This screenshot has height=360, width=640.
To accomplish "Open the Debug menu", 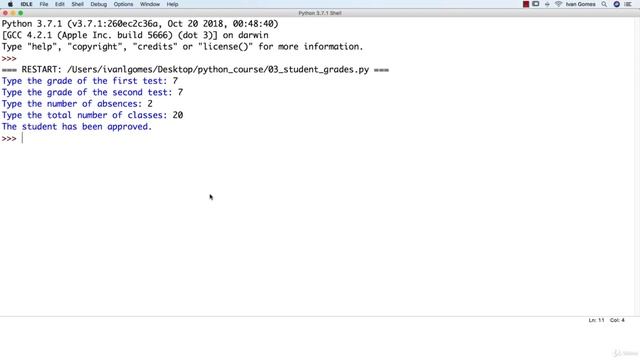I will point(99,4).
